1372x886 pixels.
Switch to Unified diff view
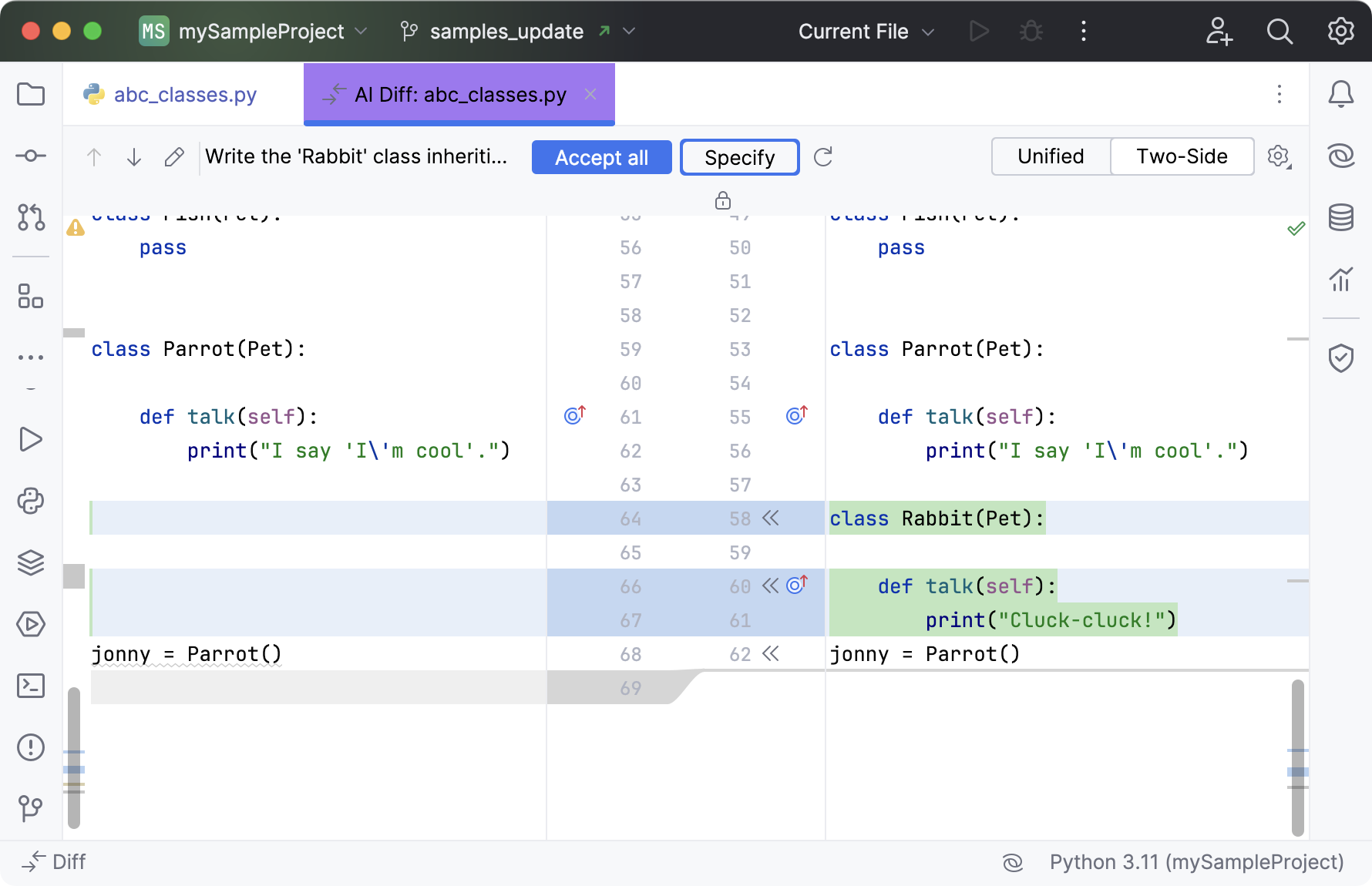tap(1051, 156)
